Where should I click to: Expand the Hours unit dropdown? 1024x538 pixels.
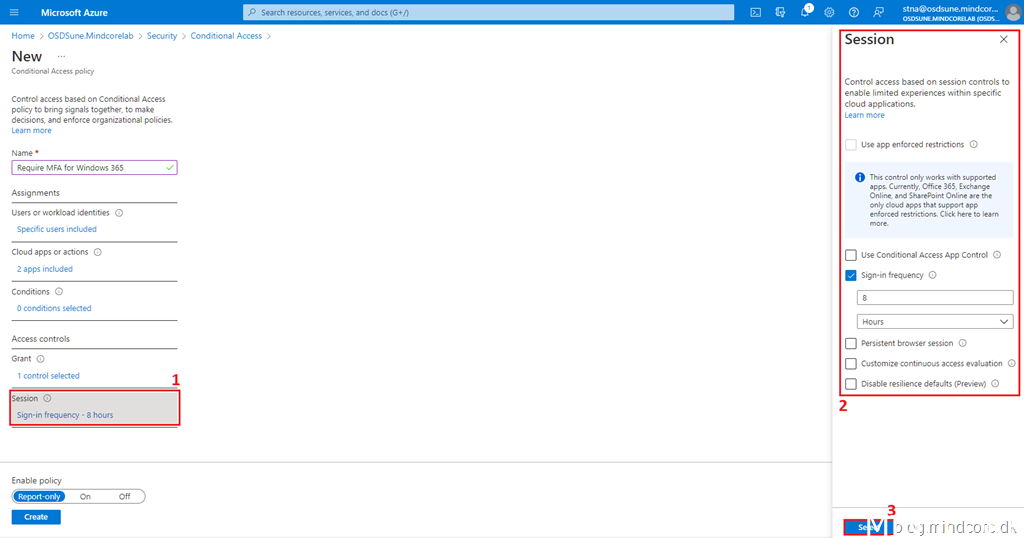click(935, 322)
